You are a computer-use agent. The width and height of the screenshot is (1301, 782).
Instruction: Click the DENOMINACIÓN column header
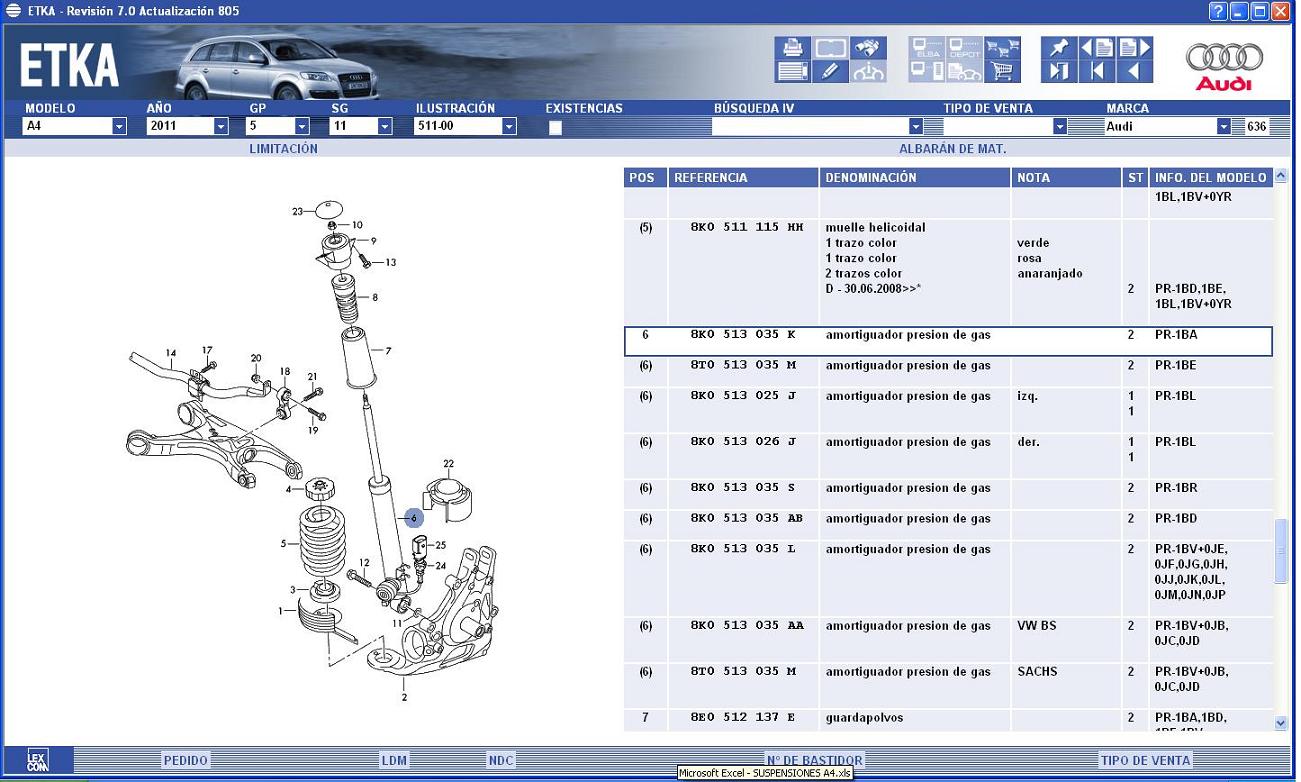(x=915, y=177)
